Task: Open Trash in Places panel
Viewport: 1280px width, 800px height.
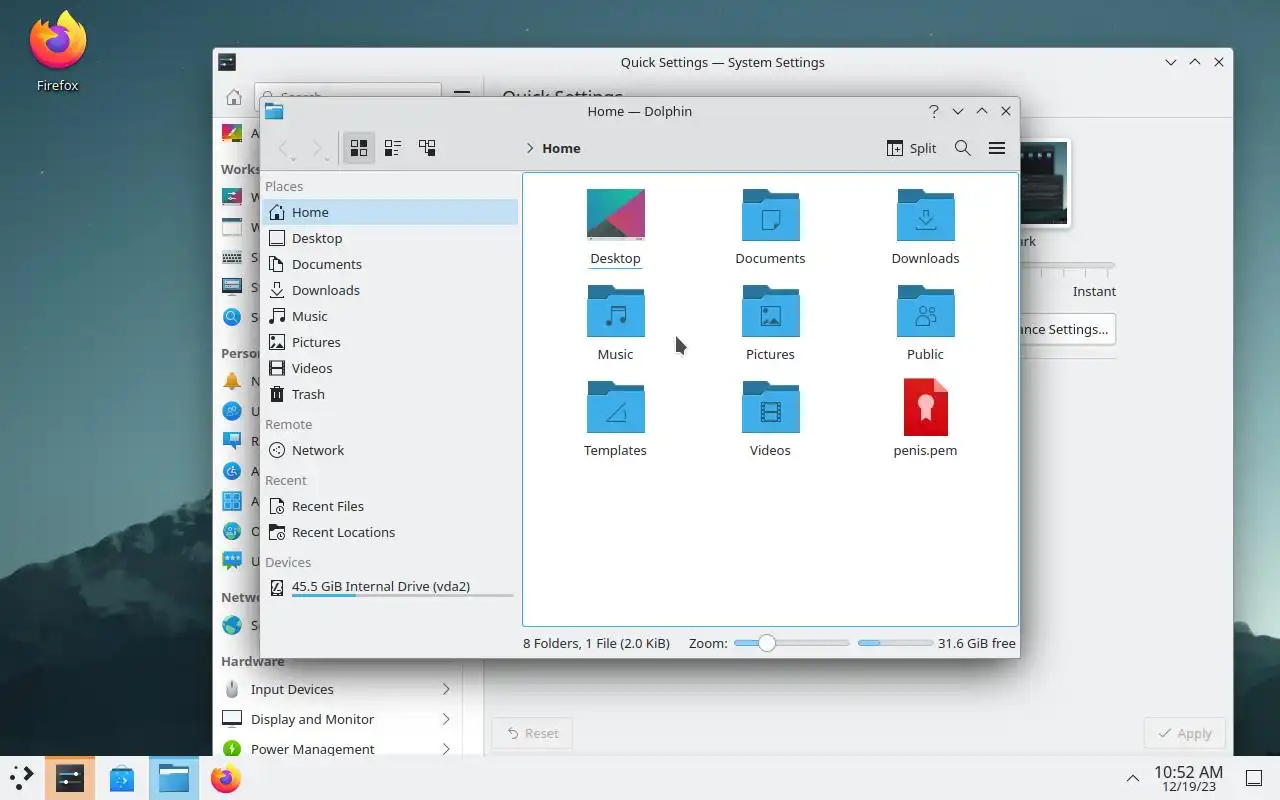Action: click(x=390, y=394)
